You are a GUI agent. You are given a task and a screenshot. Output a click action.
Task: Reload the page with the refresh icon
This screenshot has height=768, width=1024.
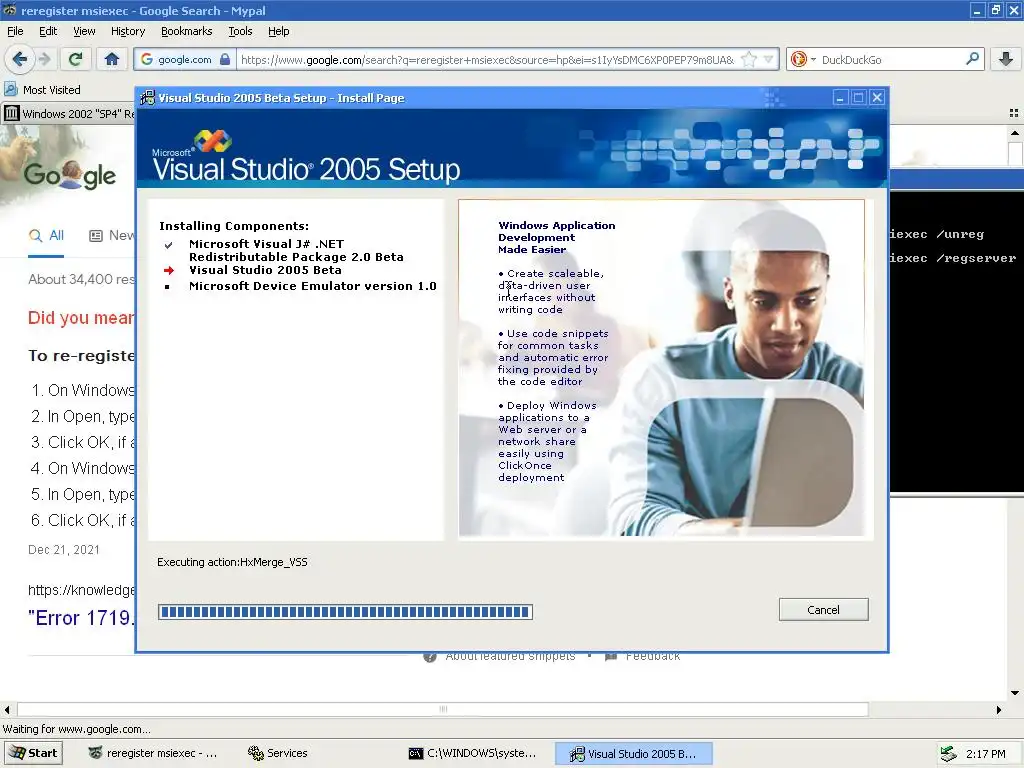[75, 59]
